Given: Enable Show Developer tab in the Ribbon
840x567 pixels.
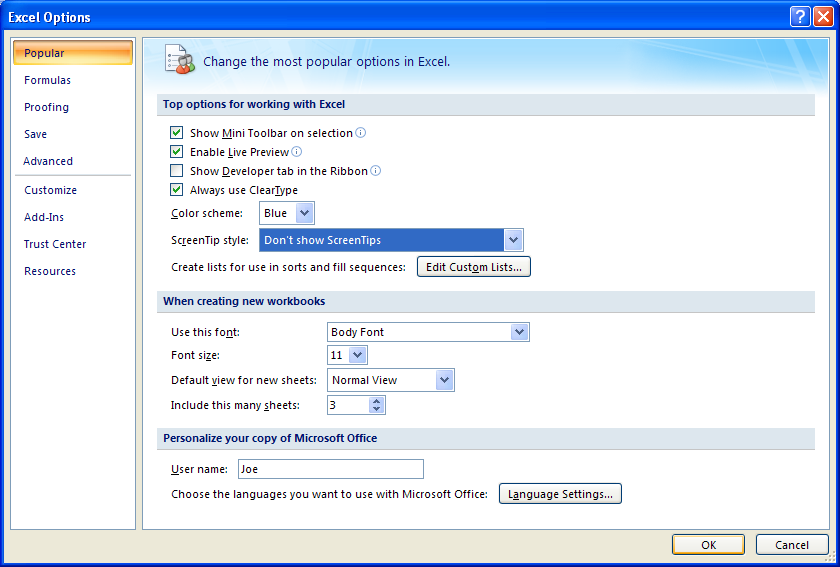Looking at the screenshot, I should [176, 170].
